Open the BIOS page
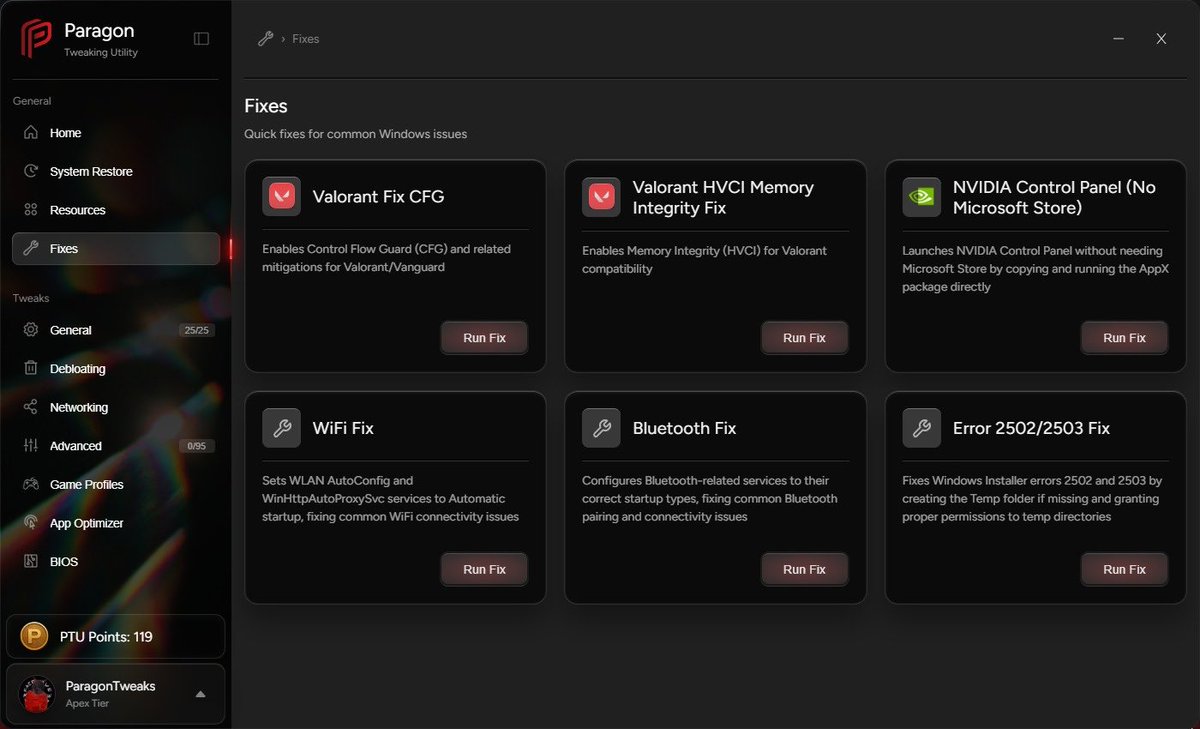Image resolution: width=1200 pixels, height=729 pixels. (x=116, y=562)
